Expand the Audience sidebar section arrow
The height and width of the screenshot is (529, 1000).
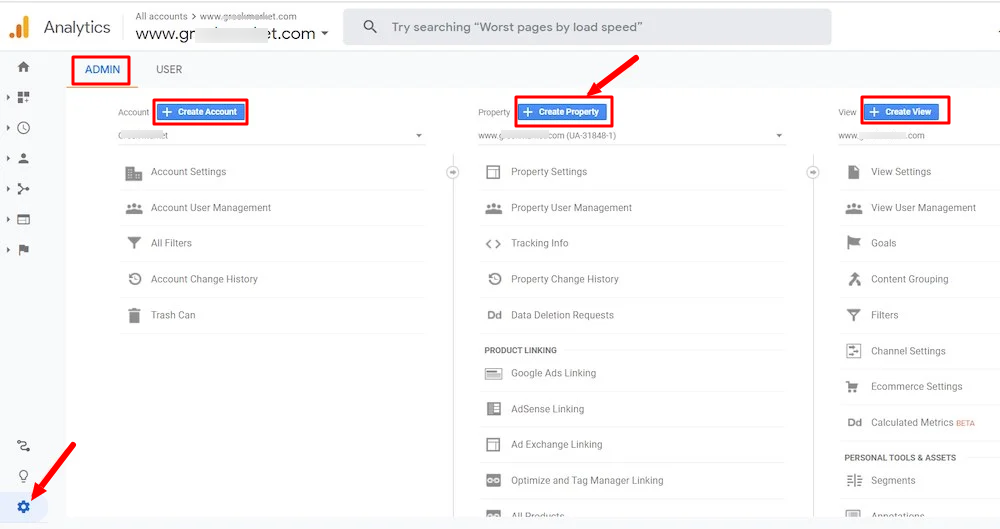(x=8, y=158)
